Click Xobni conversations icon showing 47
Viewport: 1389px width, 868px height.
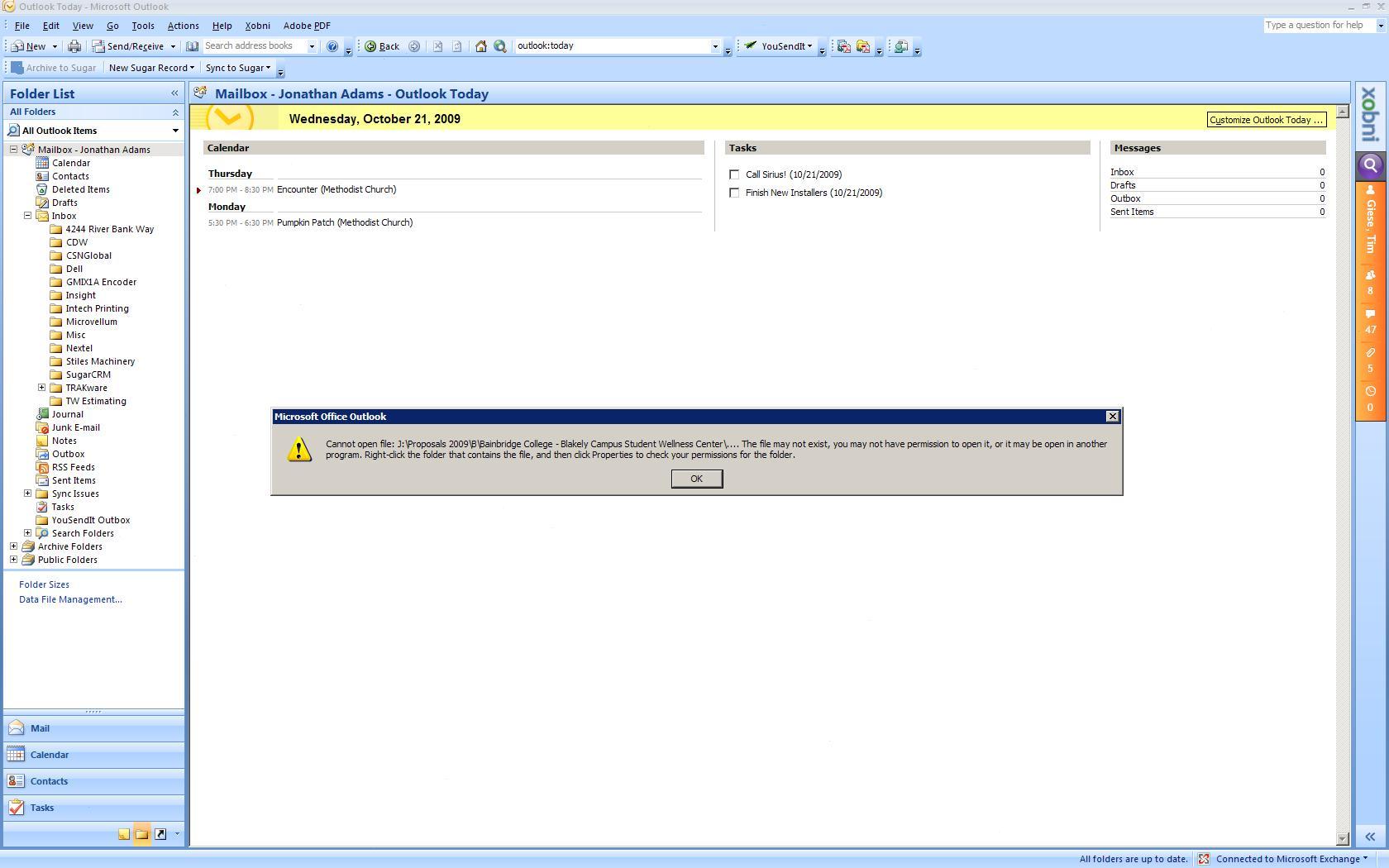1370,321
